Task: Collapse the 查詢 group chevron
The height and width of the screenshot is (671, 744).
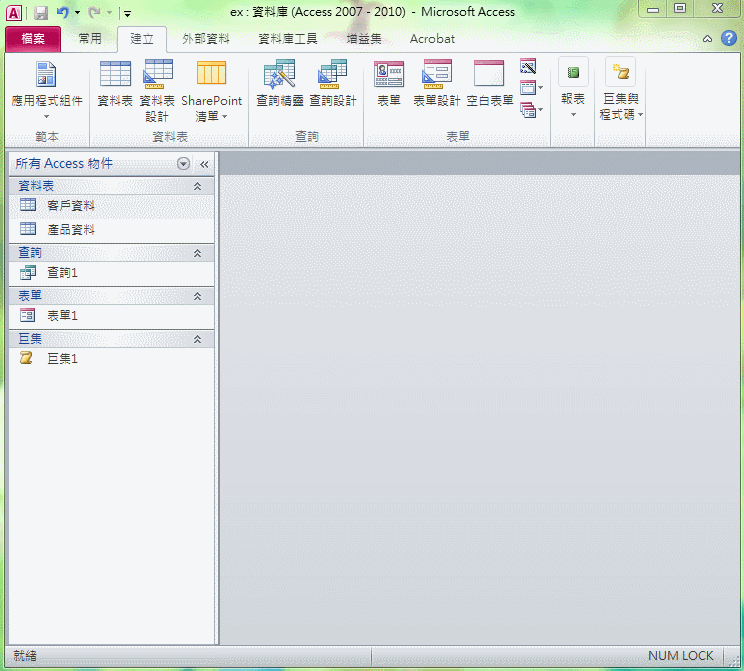Action: point(197,253)
